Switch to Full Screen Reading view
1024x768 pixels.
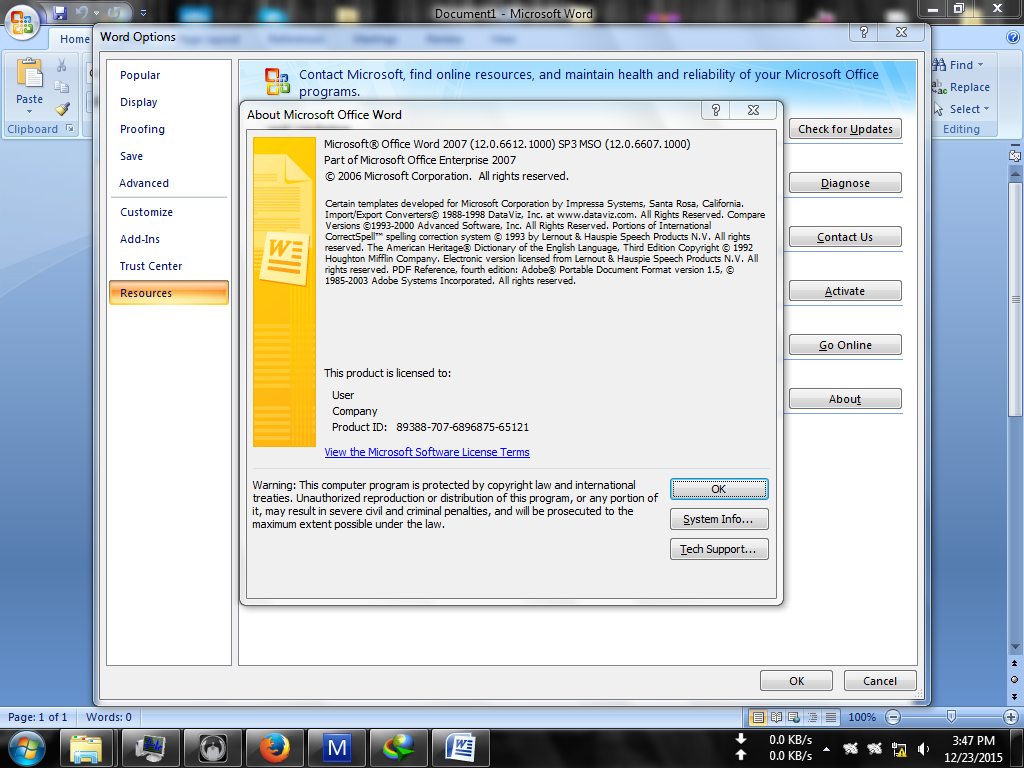pos(776,717)
